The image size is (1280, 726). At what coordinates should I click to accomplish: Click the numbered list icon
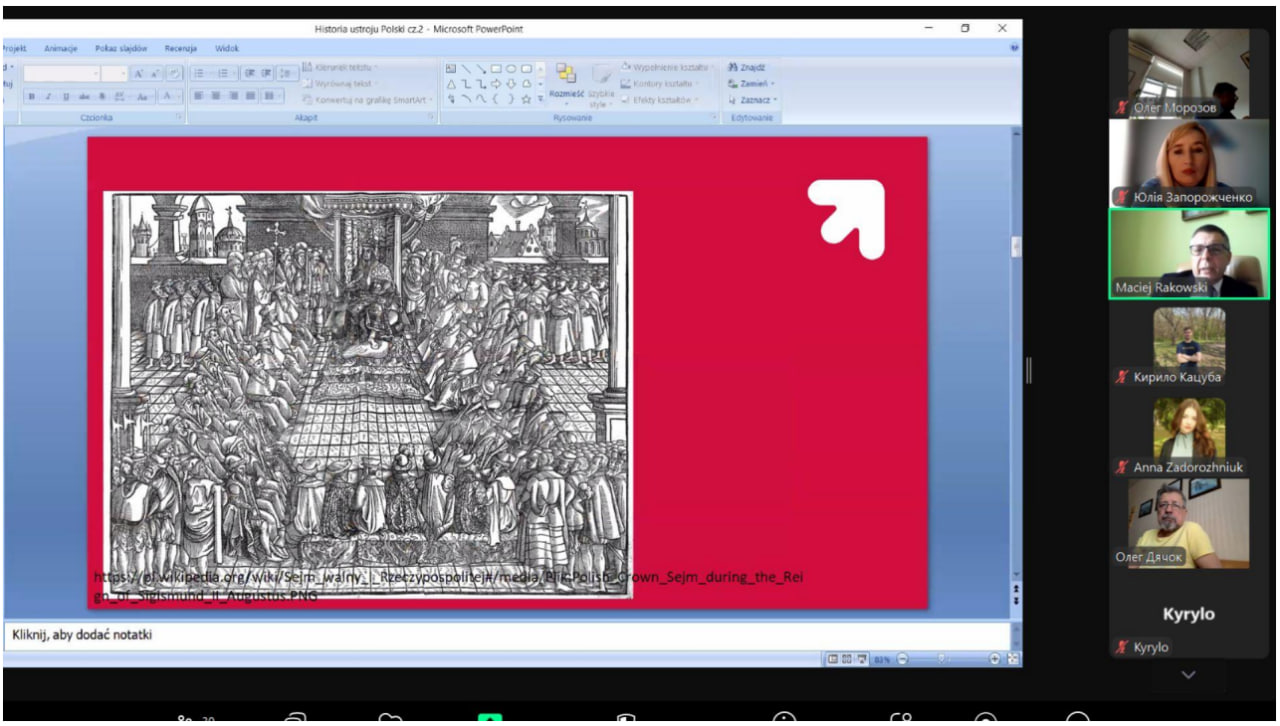223,74
